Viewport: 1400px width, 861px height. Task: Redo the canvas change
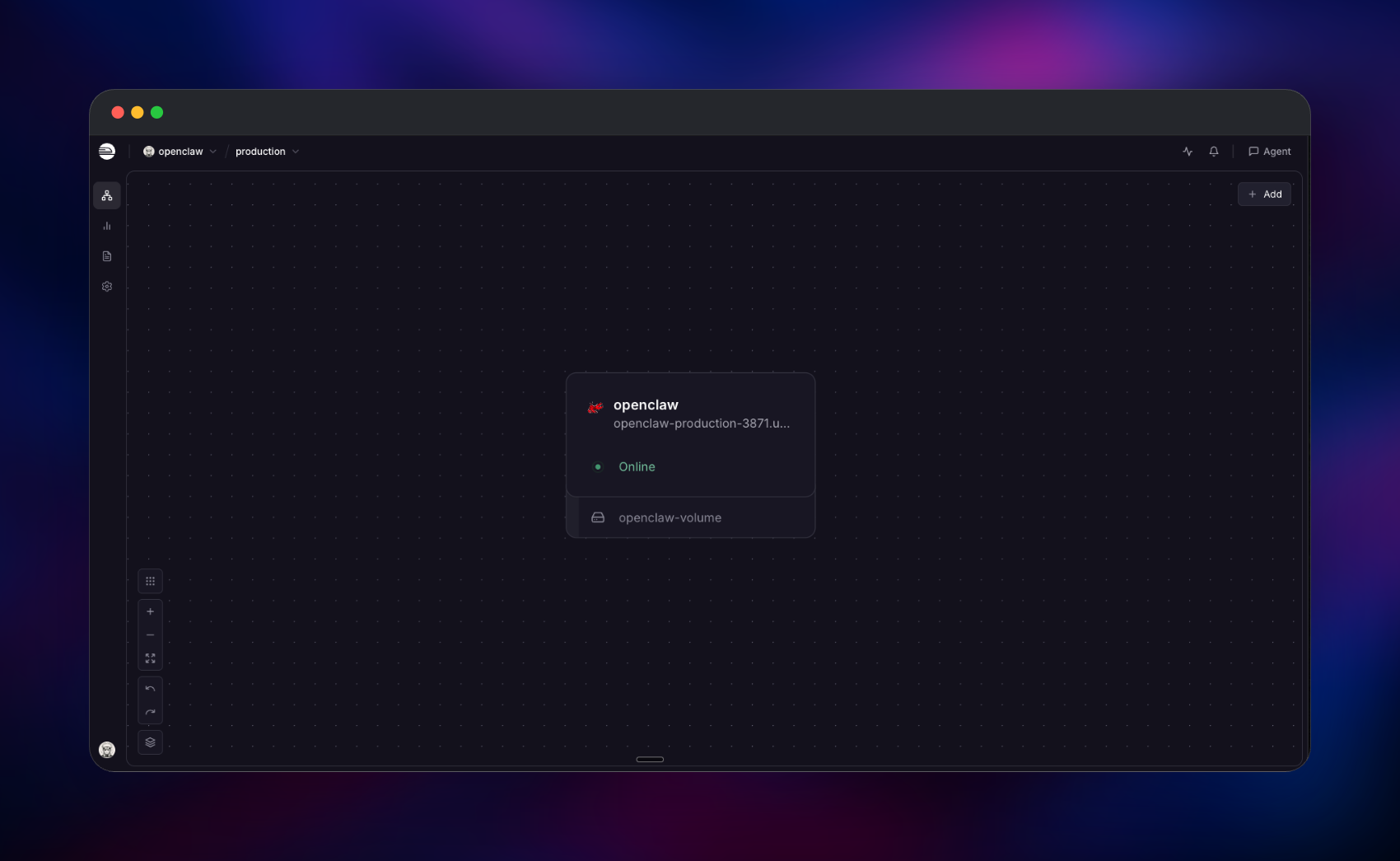(150, 713)
